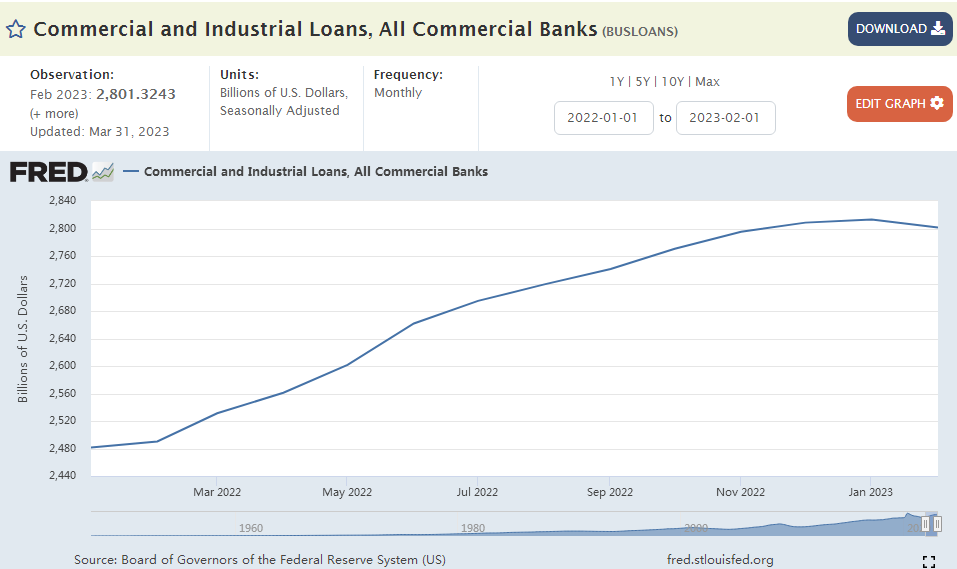The width and height of the screenshot is (957, 569).
Task: Click the series name in the chart legend
Action: (x=316, y=172)
